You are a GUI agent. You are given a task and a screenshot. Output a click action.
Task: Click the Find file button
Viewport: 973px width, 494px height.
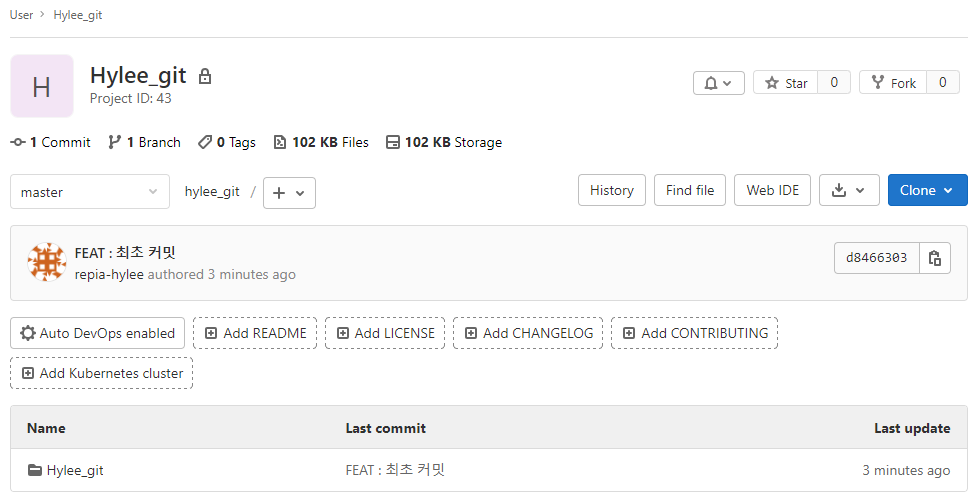(690, 190)
